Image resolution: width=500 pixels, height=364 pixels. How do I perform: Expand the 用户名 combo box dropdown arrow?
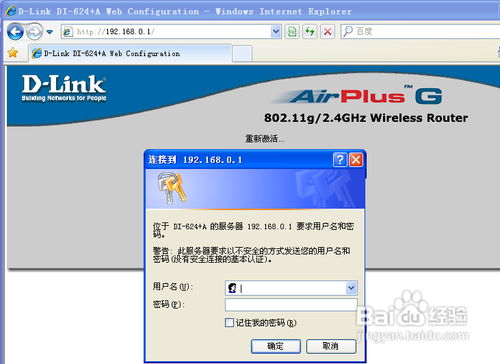point(351,288)
